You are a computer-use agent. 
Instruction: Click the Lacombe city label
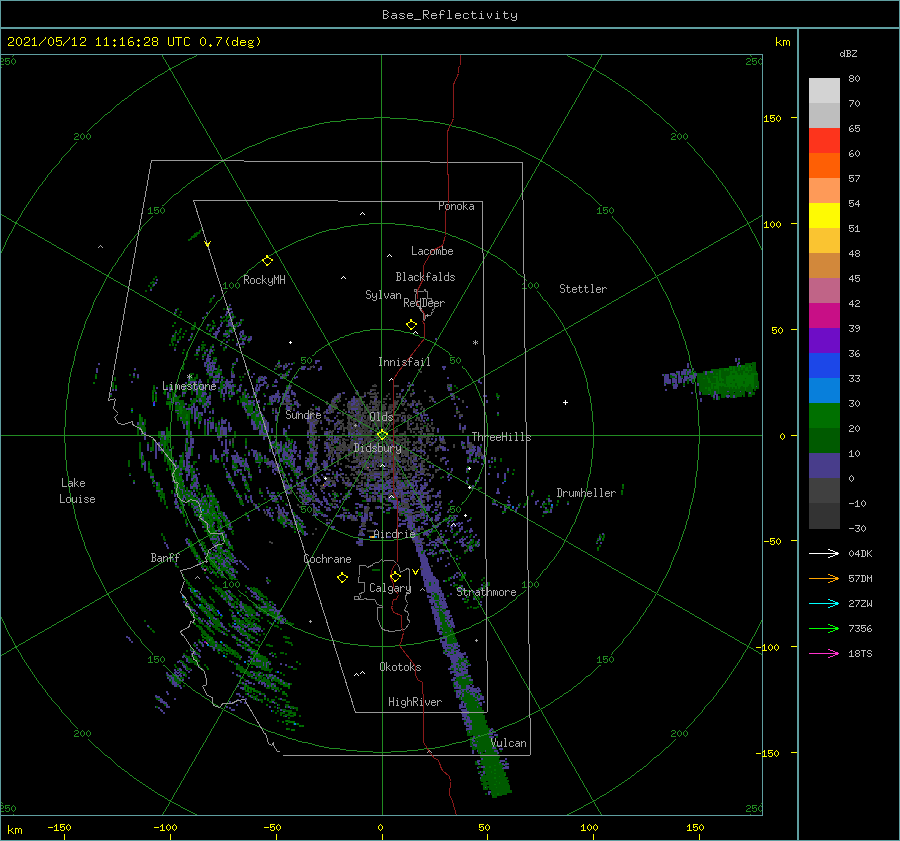(432, 251)
